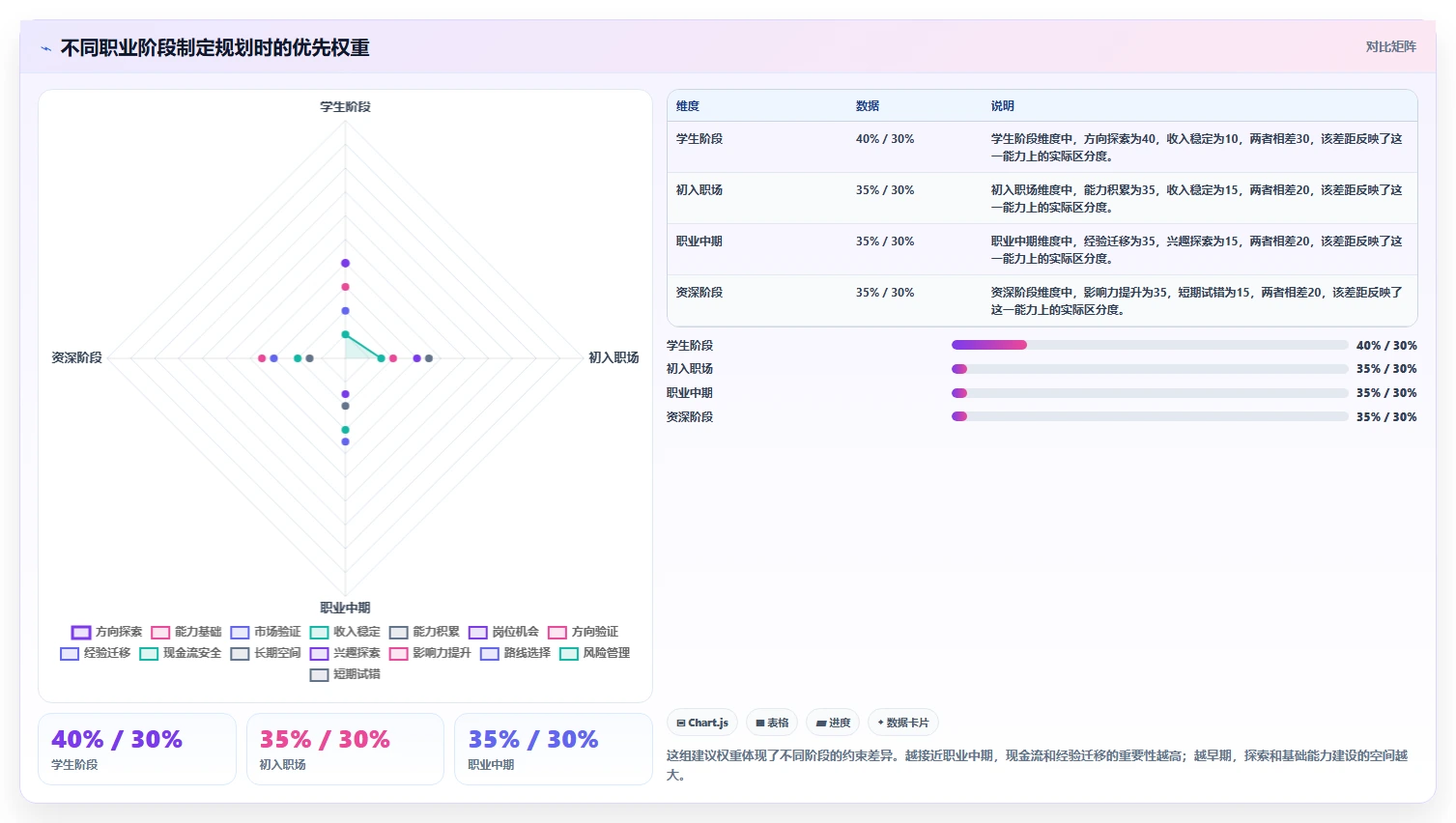Toggle the 经验迁移 legend item

[96, 653]
